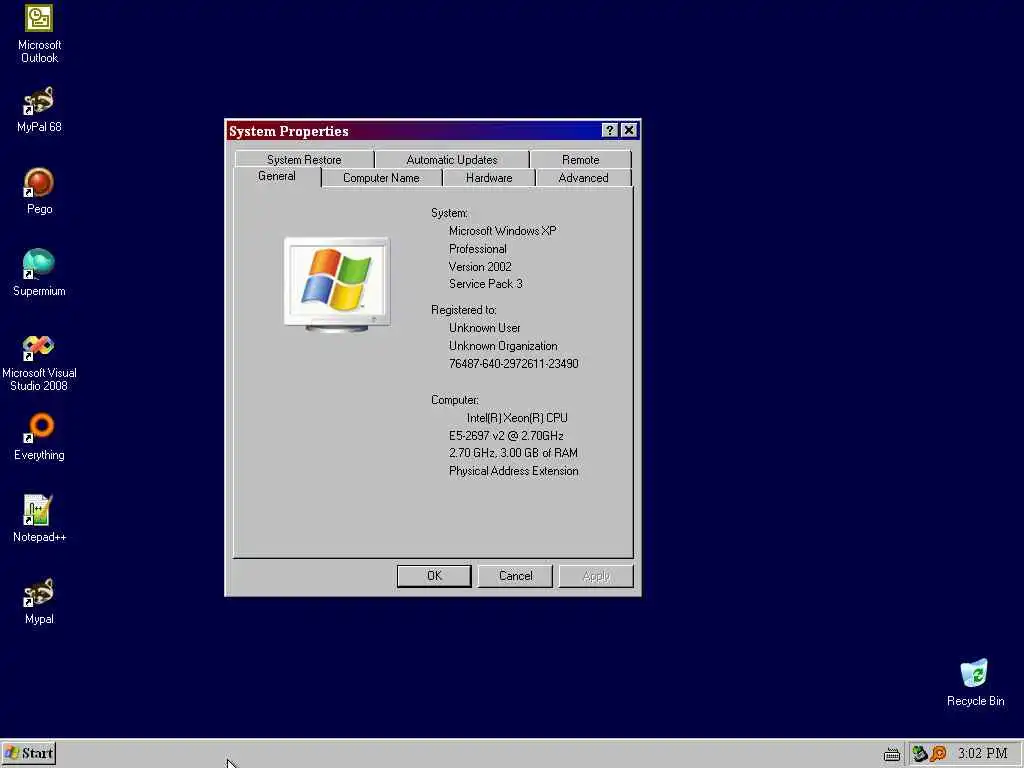
Task: Go to the Advanced tab
Action: 583,178
